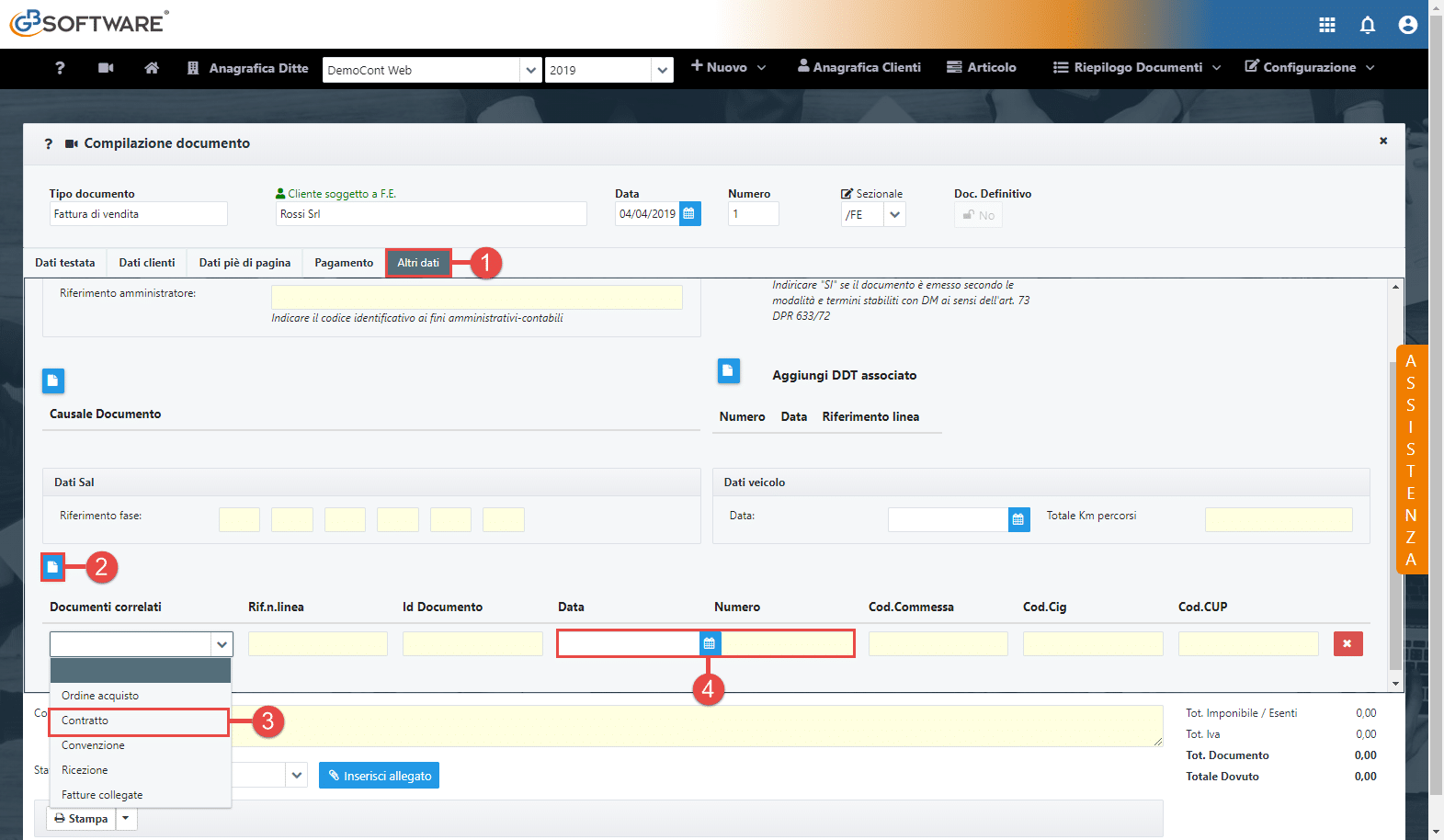Delete the Documenti correlati row with red X
1444x840 pixels.
(x=1347, y=643)
